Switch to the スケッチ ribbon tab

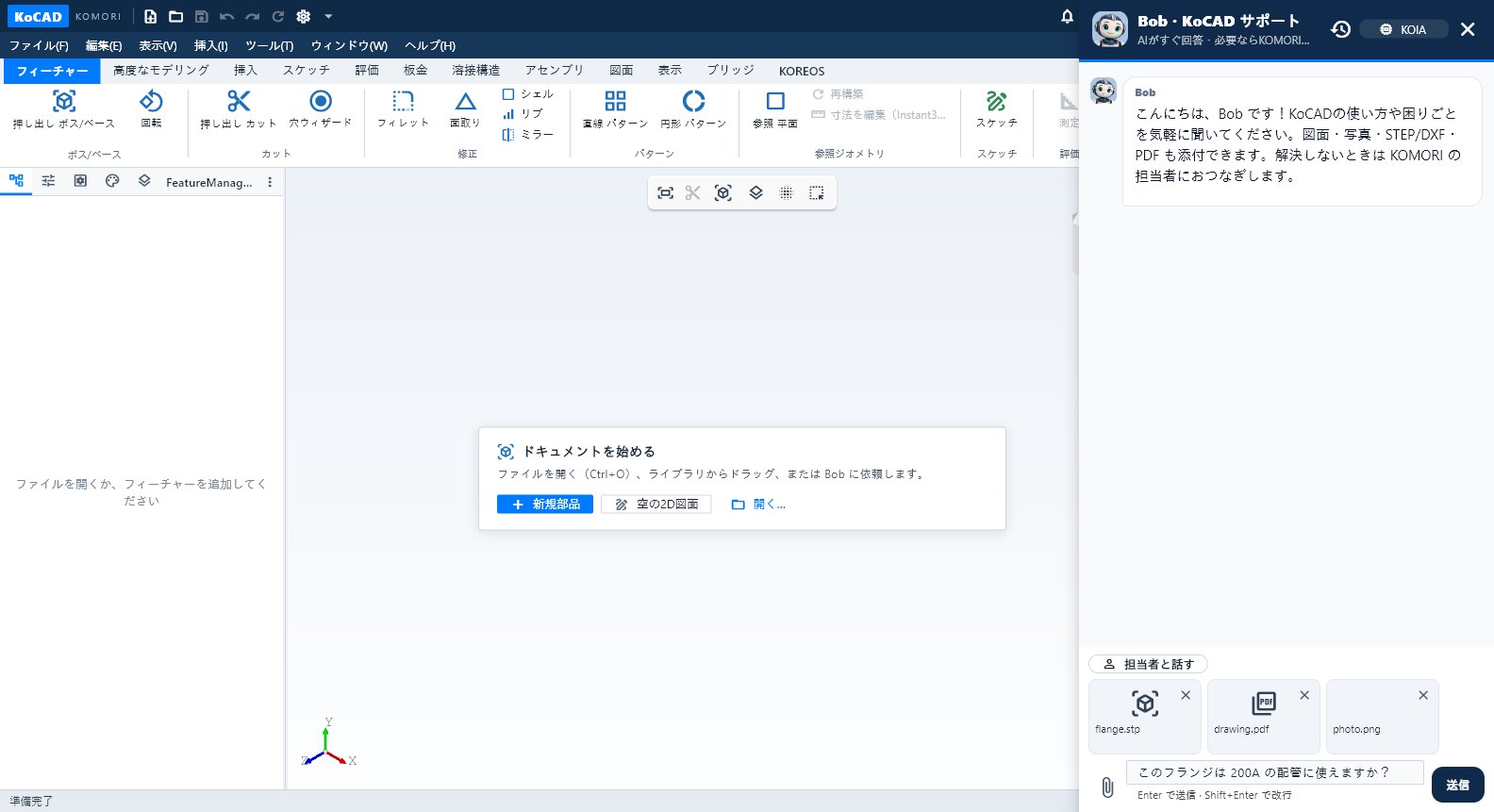307,70
